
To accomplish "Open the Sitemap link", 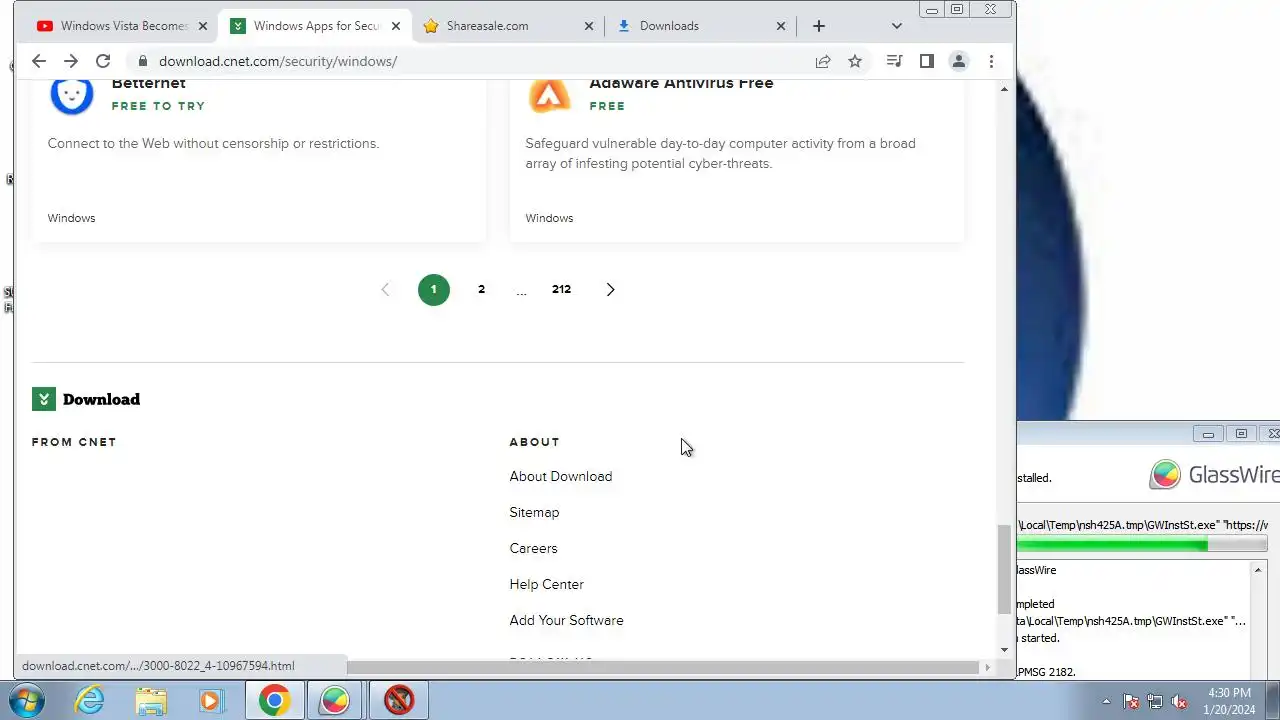I will tap(534, 512).
